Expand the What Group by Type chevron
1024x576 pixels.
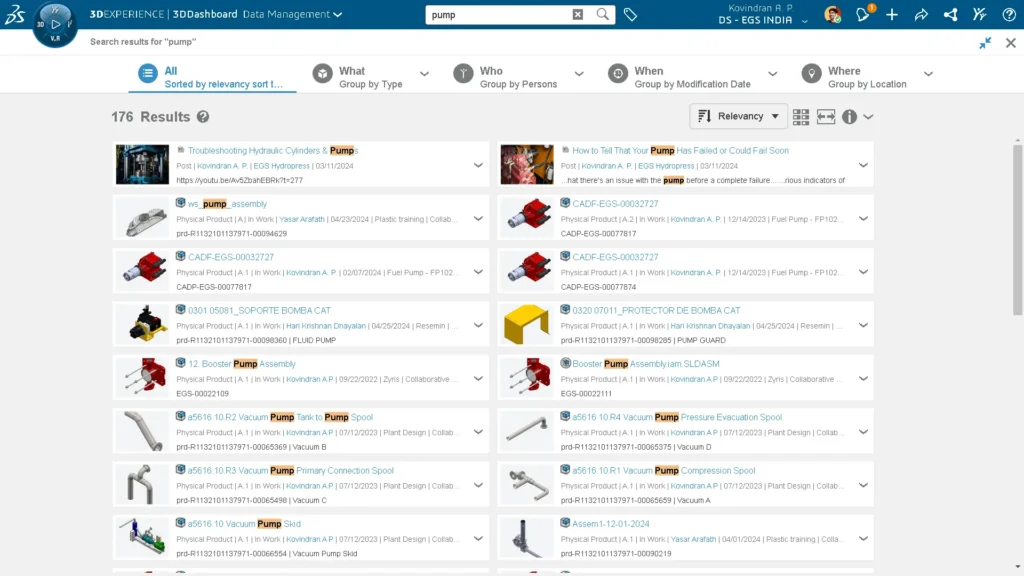[423, 74]
